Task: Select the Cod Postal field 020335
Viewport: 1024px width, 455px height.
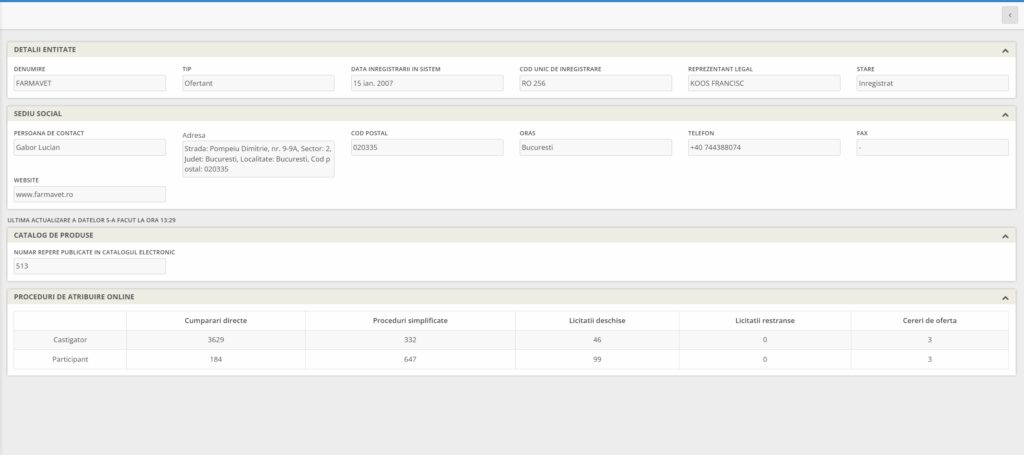Action: (x=427, y=147)
